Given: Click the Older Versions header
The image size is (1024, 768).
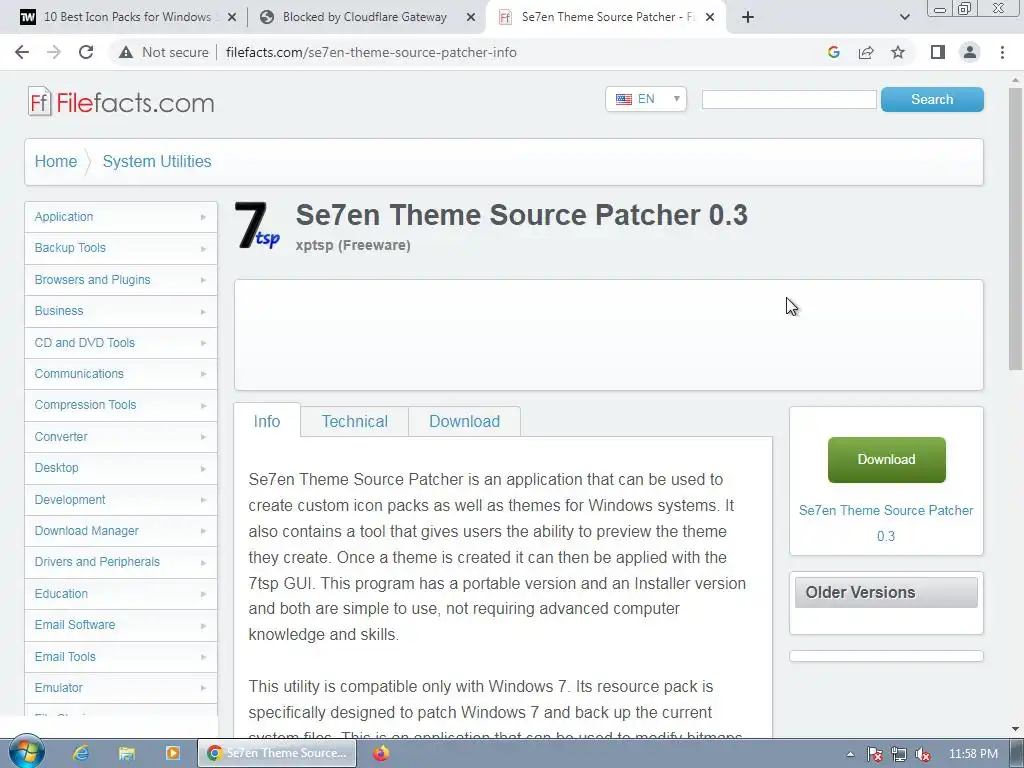Looking at the screenshot, I should click(886, 592).
